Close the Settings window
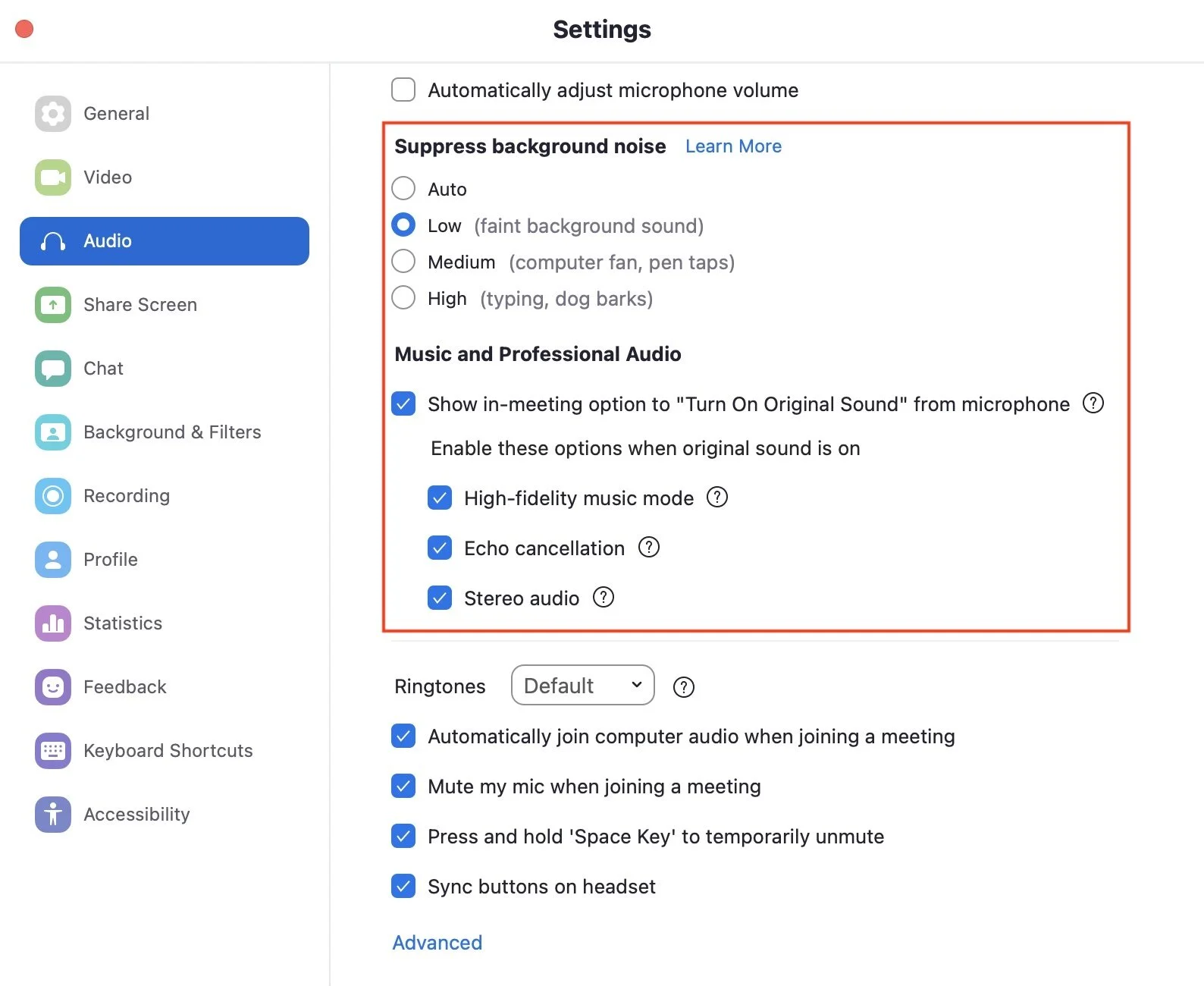 (x=24, y=29)
